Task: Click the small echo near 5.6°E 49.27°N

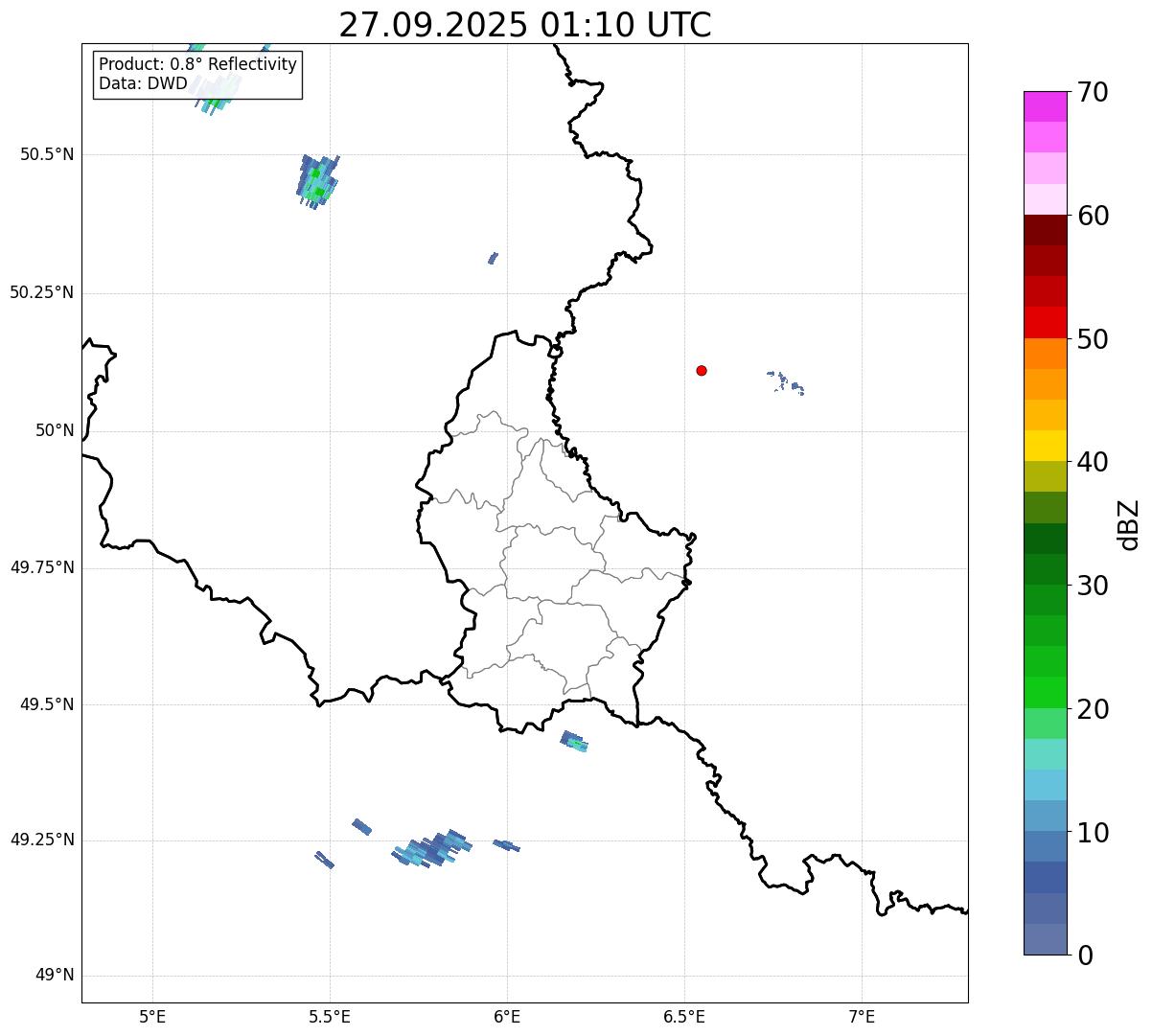Action: click(362, 827)
